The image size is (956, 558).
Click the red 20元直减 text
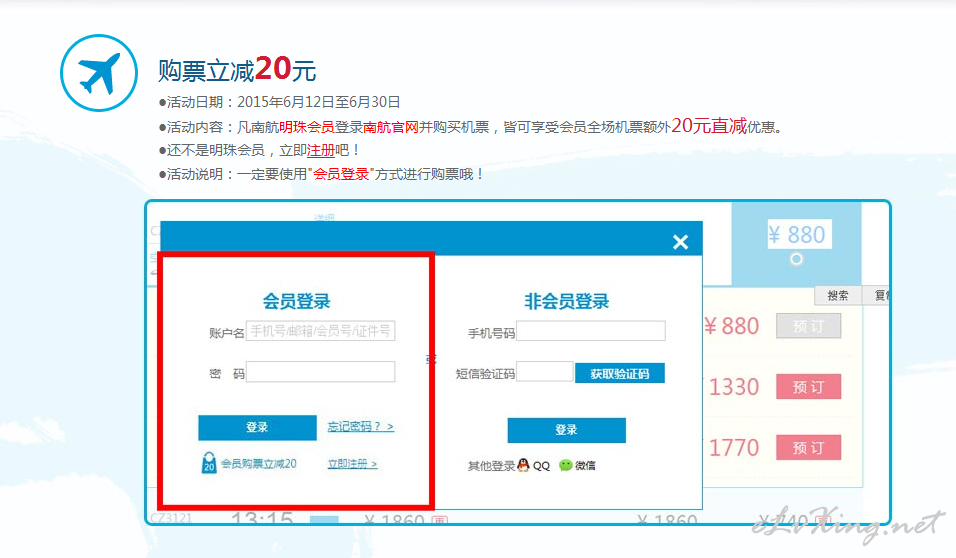click(x=709, y=126)
